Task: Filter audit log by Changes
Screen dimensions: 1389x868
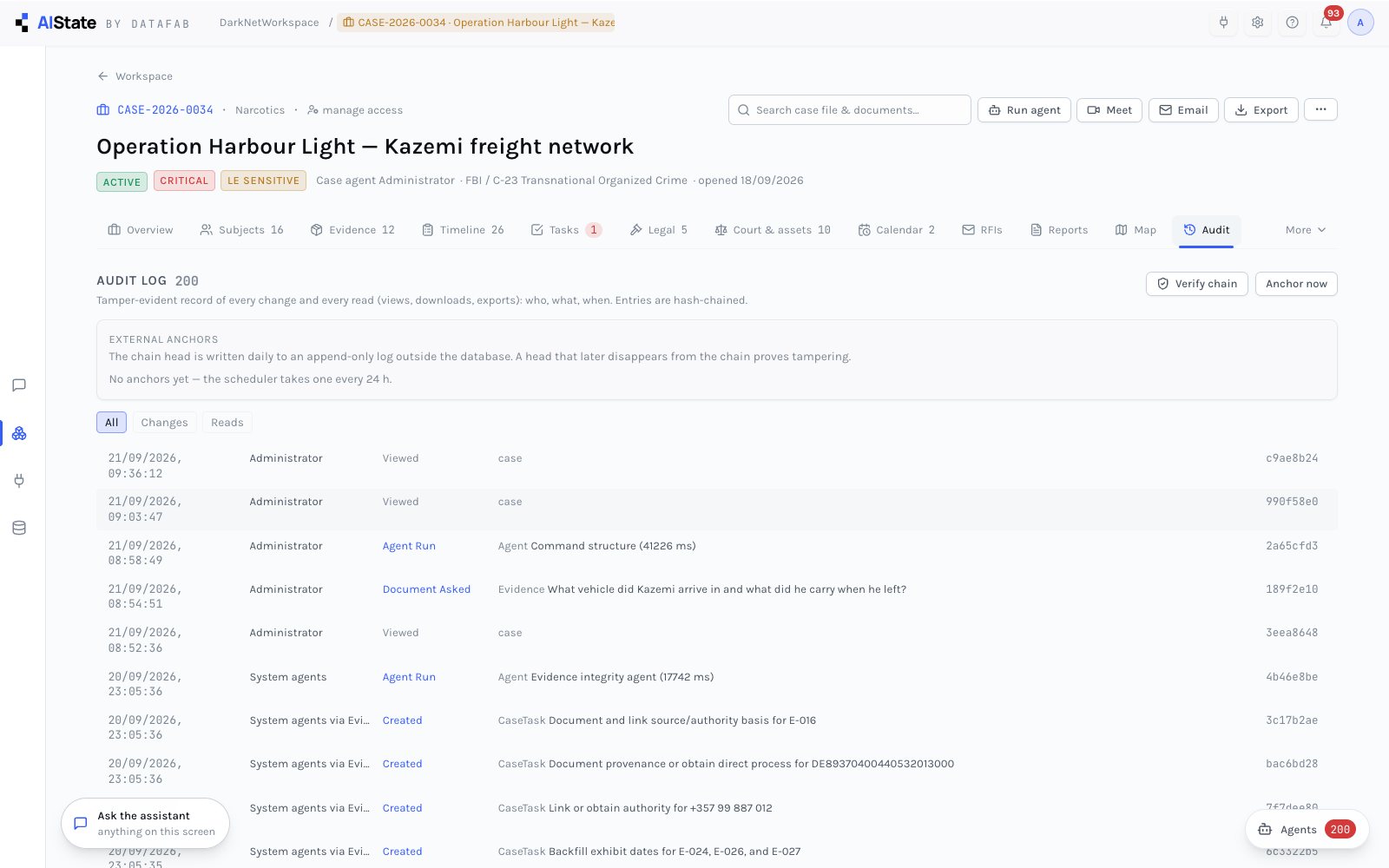Action: pyautogui.click(x=164, y=423)
